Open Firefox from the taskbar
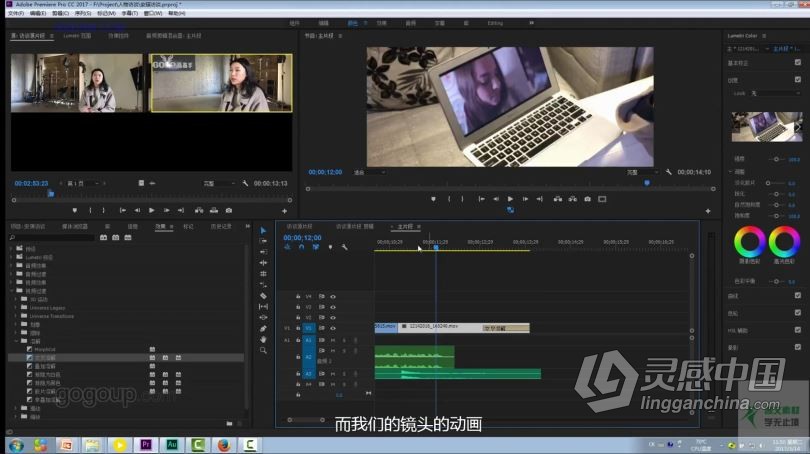810x454 pixels. point(224,445)
